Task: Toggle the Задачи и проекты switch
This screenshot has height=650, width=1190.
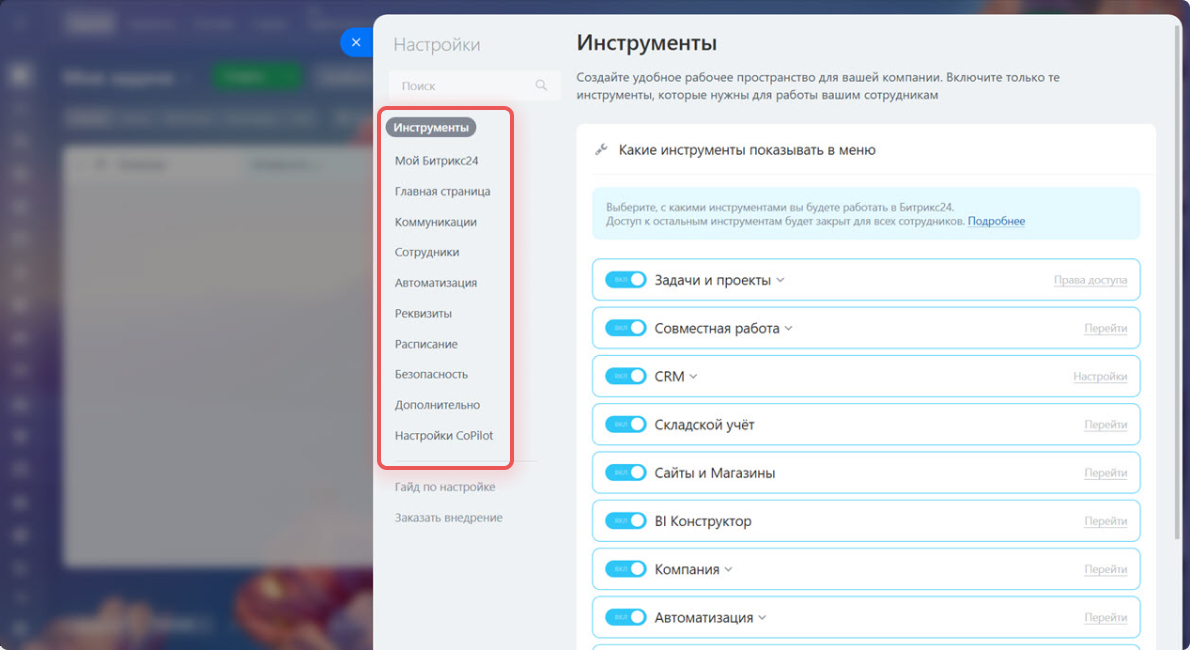Action: [625, 279]
